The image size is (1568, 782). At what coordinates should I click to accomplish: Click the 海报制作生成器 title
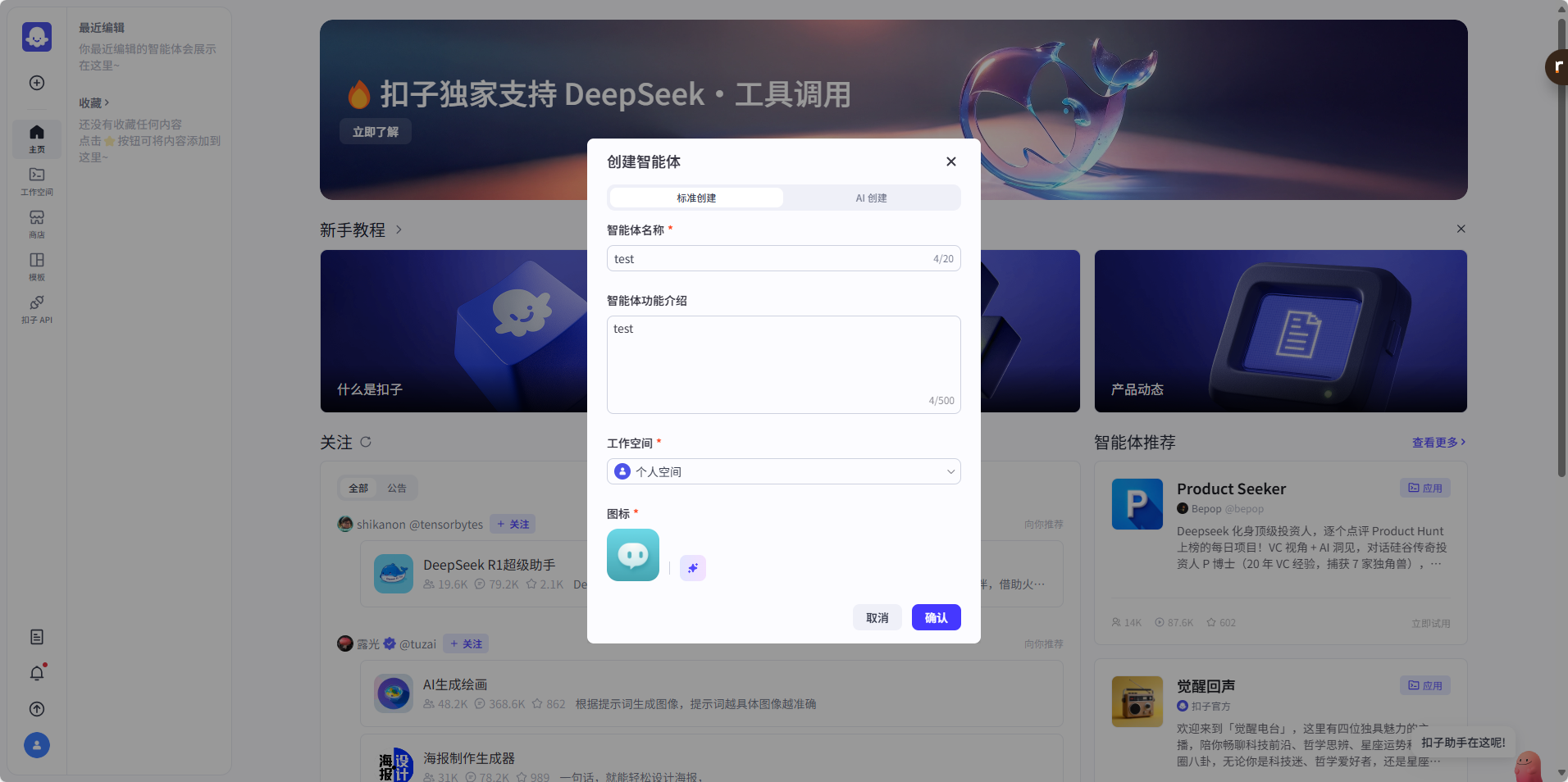(469, 758)
